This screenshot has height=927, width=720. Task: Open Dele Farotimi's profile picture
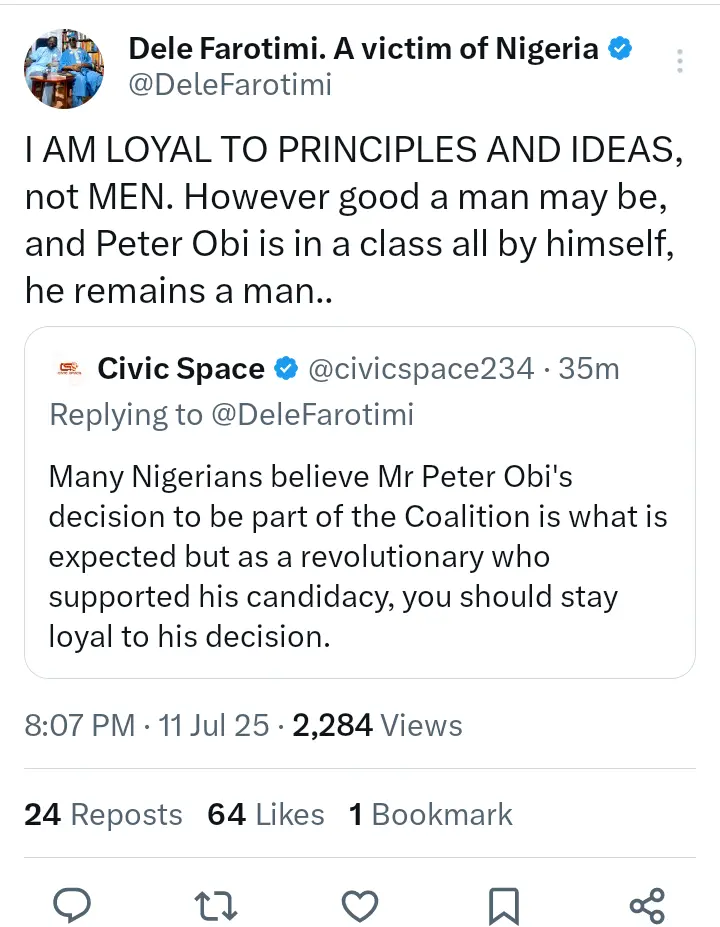click(x=64, y=66)
